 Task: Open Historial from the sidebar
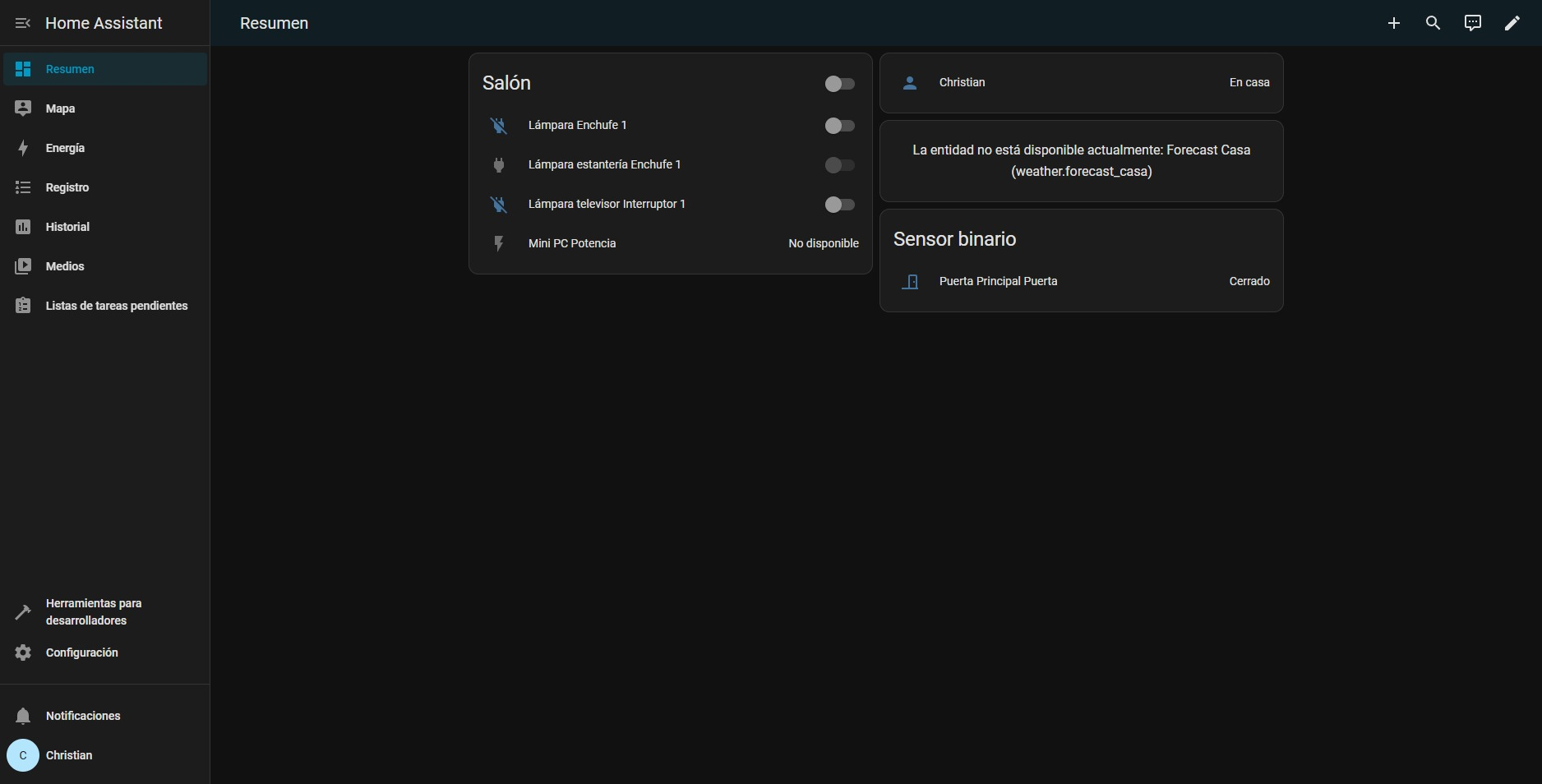pyautogui.click(x=67, y=227)
